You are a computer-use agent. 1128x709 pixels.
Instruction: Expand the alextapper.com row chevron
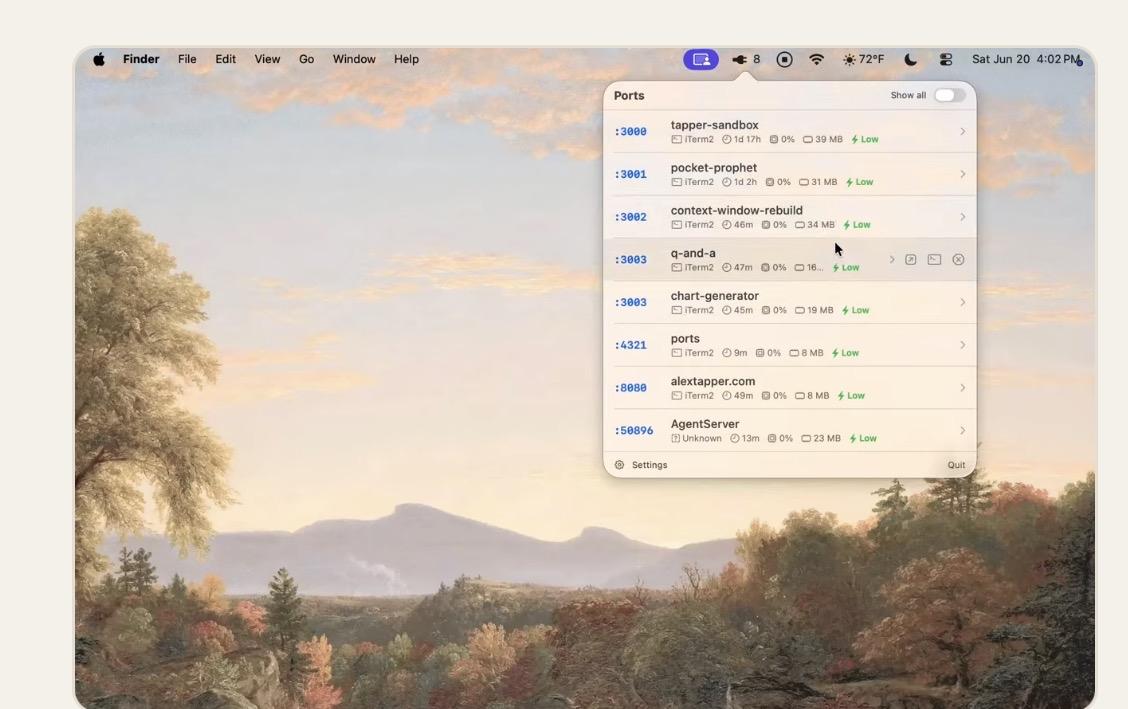coord(963,388)
